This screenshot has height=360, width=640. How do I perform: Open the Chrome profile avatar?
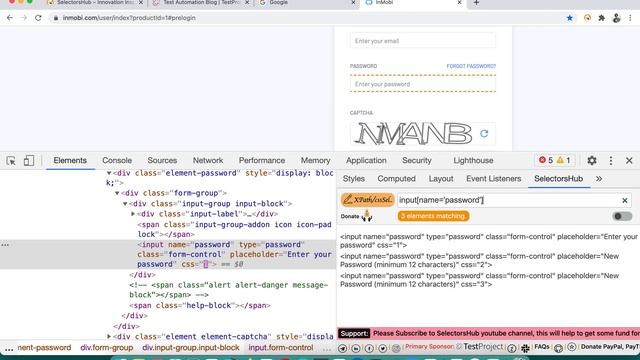click(616, 18)
